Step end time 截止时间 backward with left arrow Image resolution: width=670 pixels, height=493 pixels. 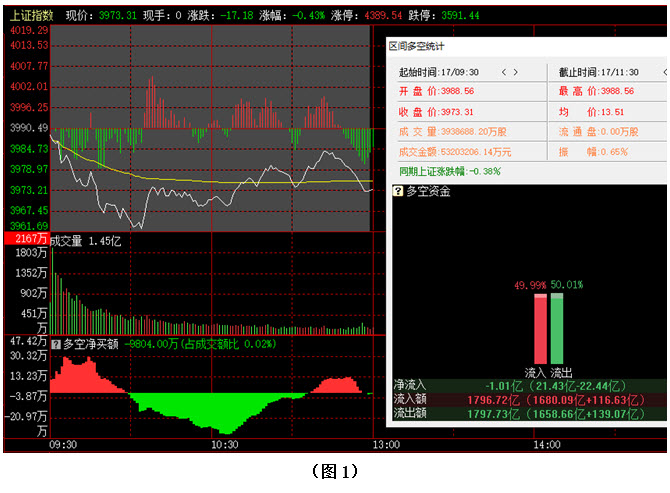tap(664, 72)
